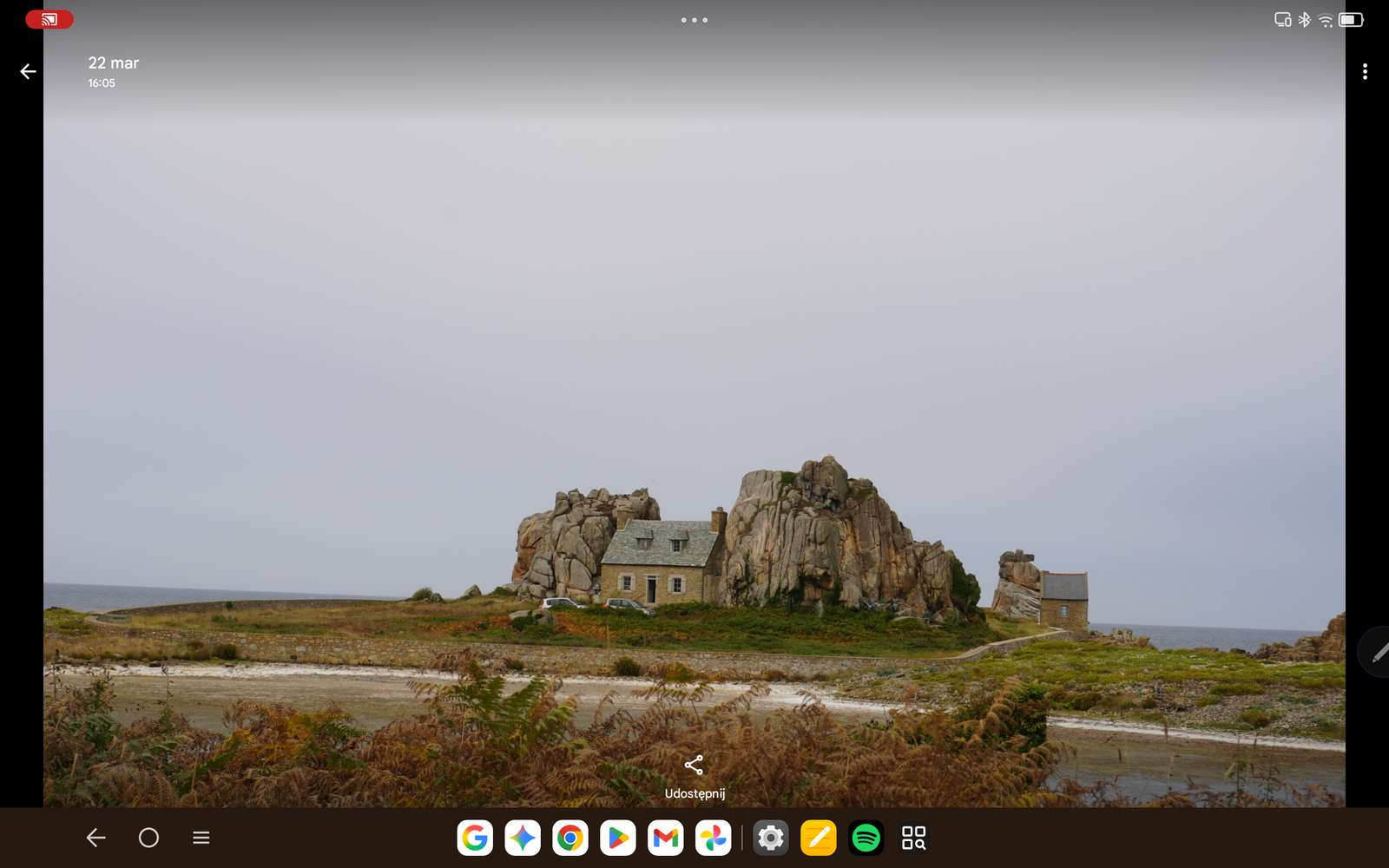Open the three-dot window handle at top

click(x=694, y=20)
